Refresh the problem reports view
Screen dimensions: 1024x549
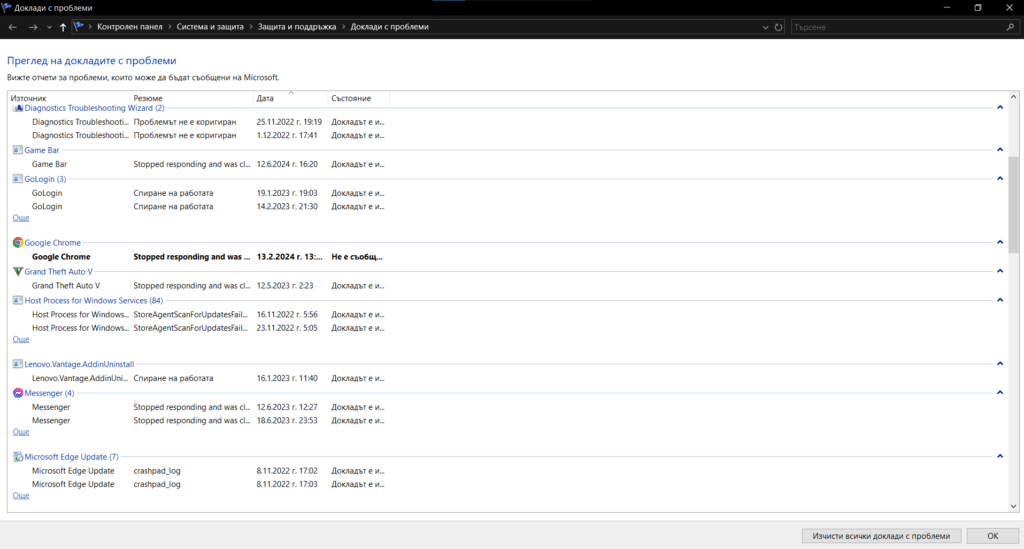tap(778, 27)
